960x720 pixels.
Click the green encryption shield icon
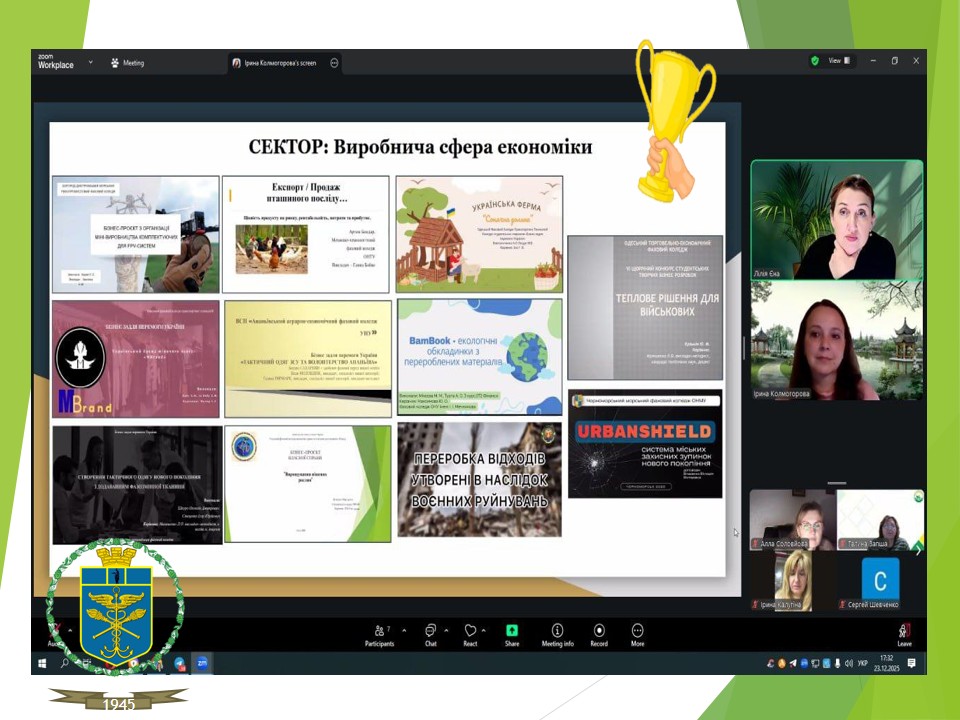point(815,61)
